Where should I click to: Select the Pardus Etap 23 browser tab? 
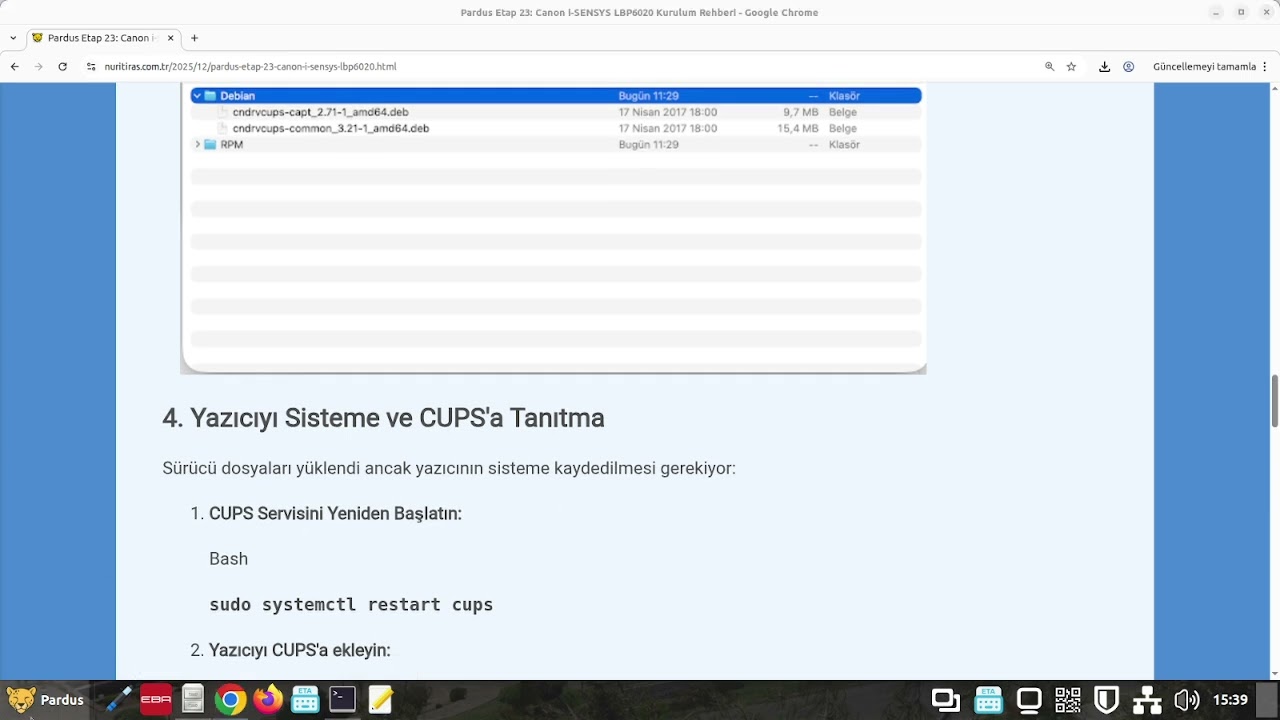pos(103,38)
